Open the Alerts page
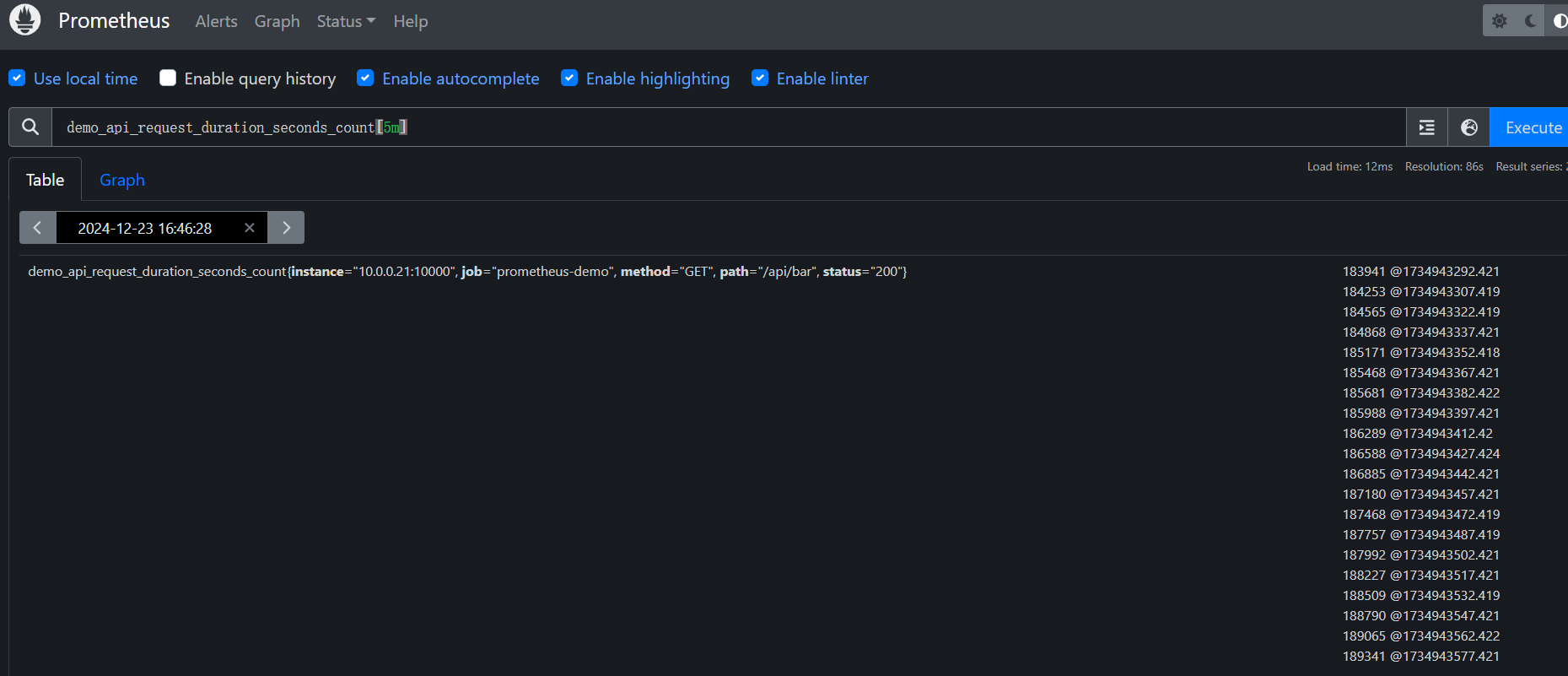 (216, 21)
